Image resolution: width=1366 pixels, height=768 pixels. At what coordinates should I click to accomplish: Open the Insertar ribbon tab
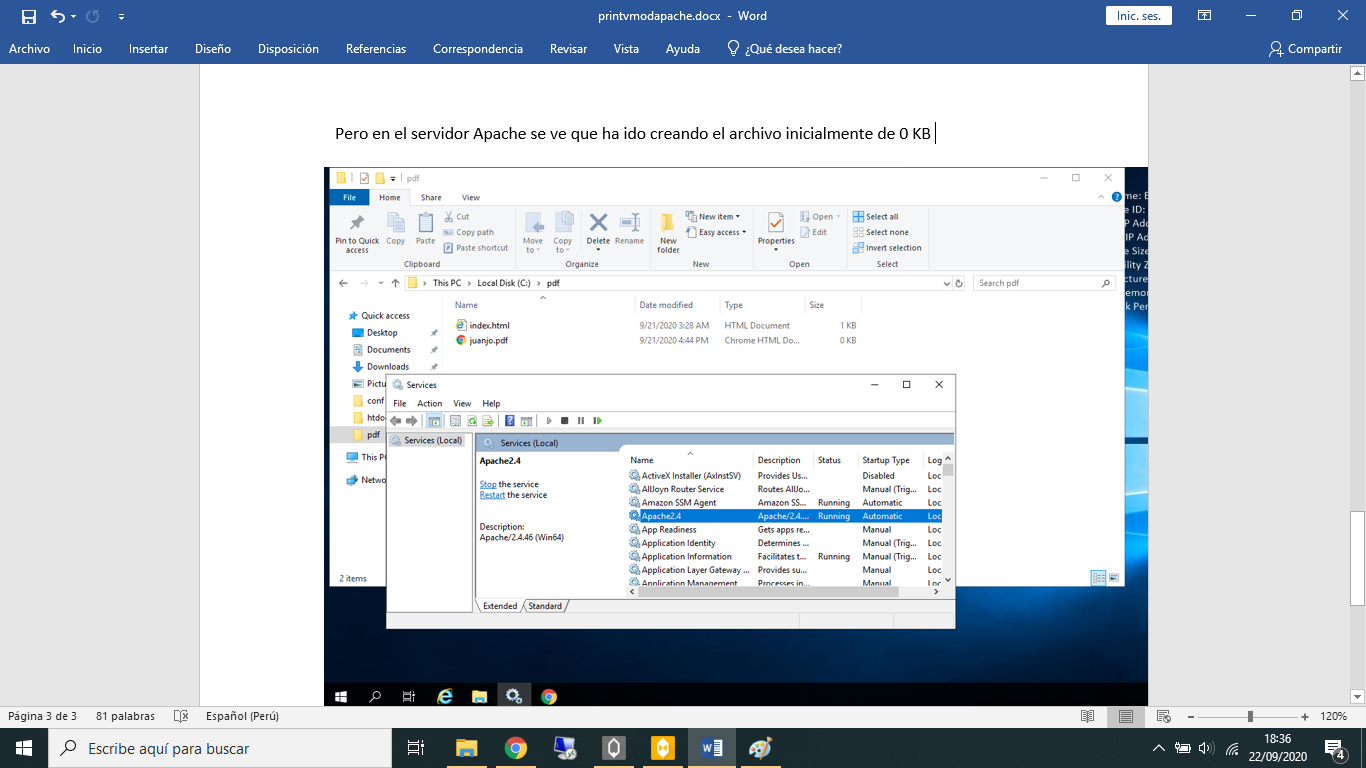[148, 48]
